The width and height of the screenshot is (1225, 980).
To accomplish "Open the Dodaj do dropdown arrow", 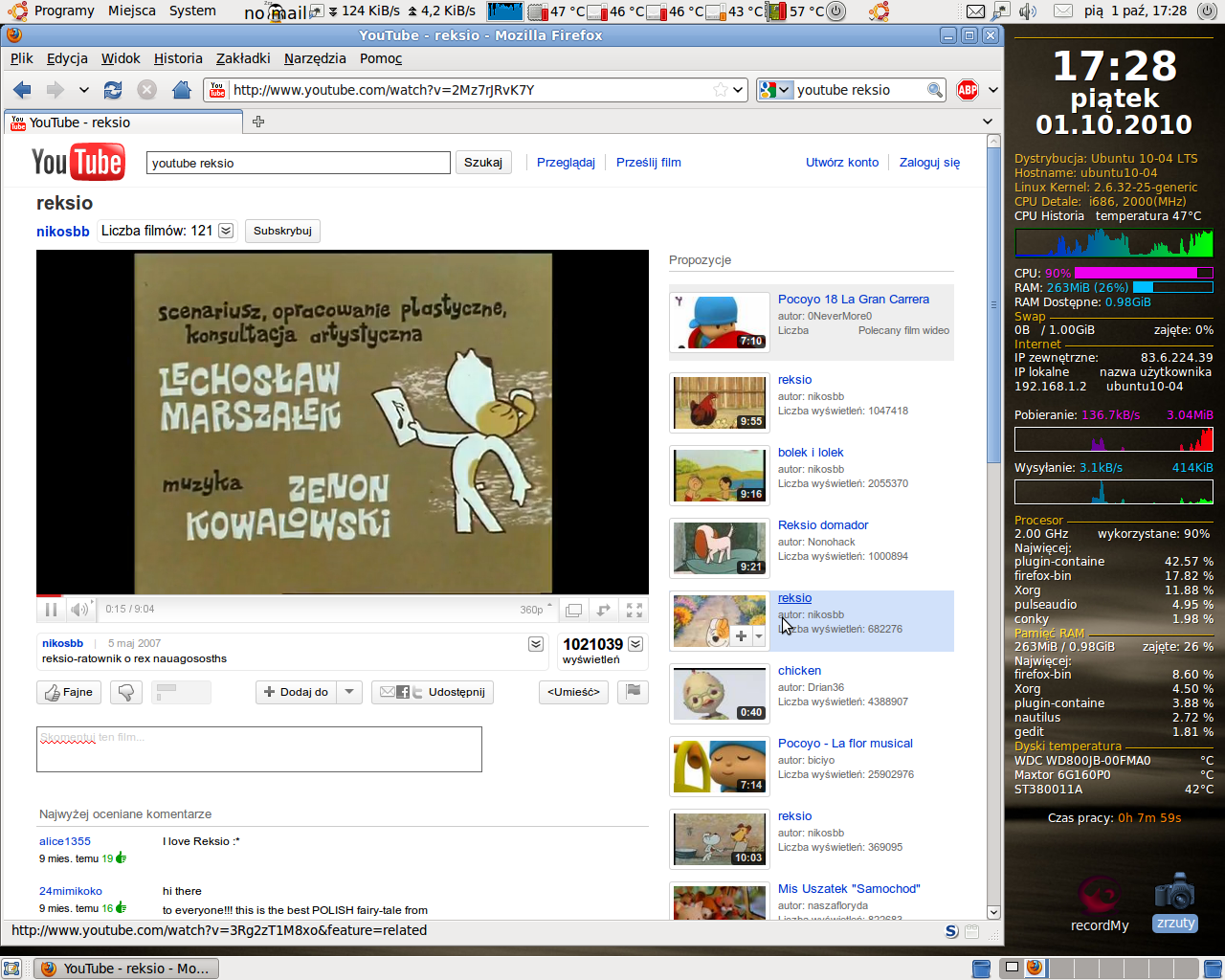I will tap(349, 692).
